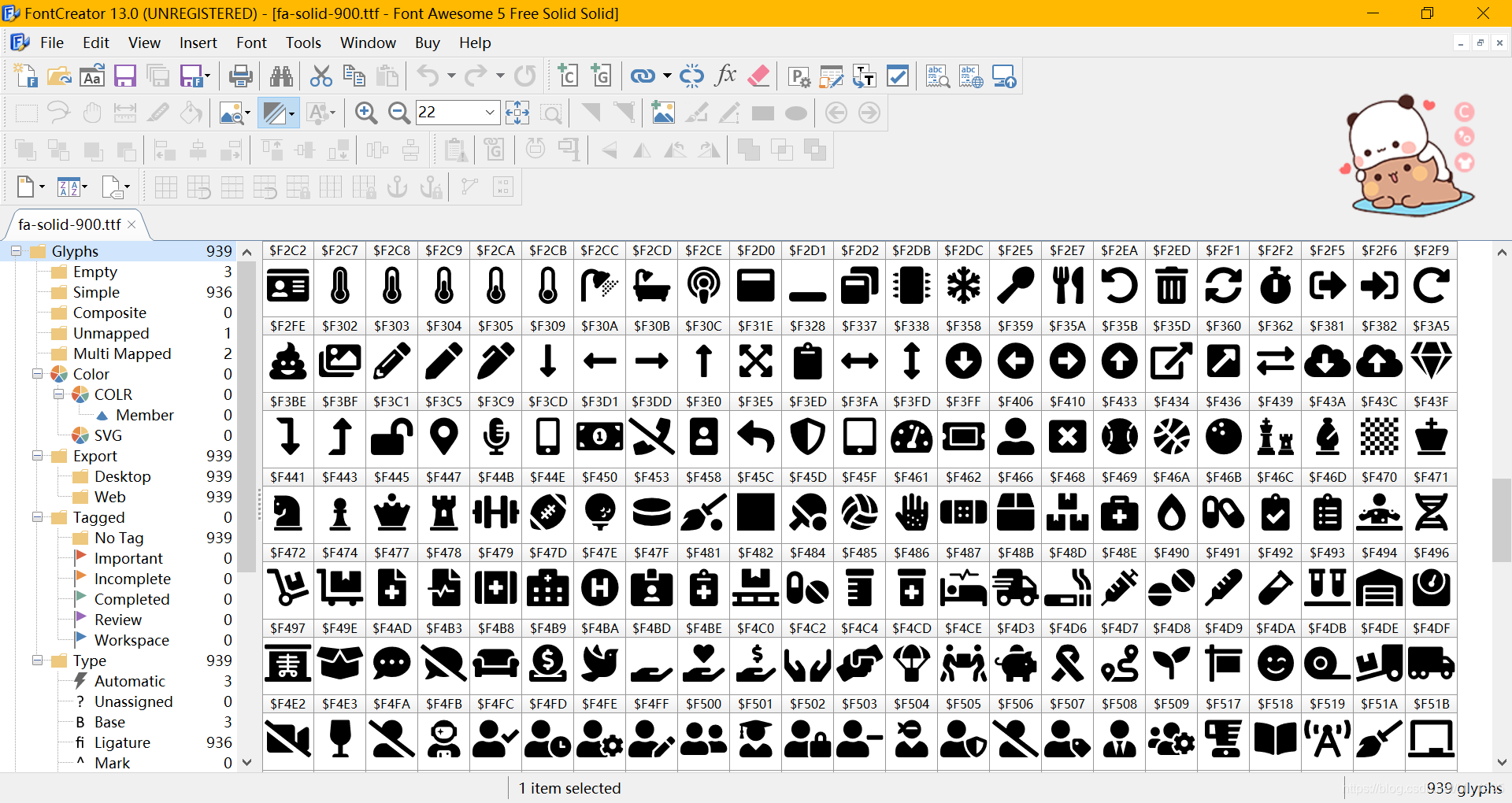Click the Zoom In magnifier icon

(x=366, y=113)
